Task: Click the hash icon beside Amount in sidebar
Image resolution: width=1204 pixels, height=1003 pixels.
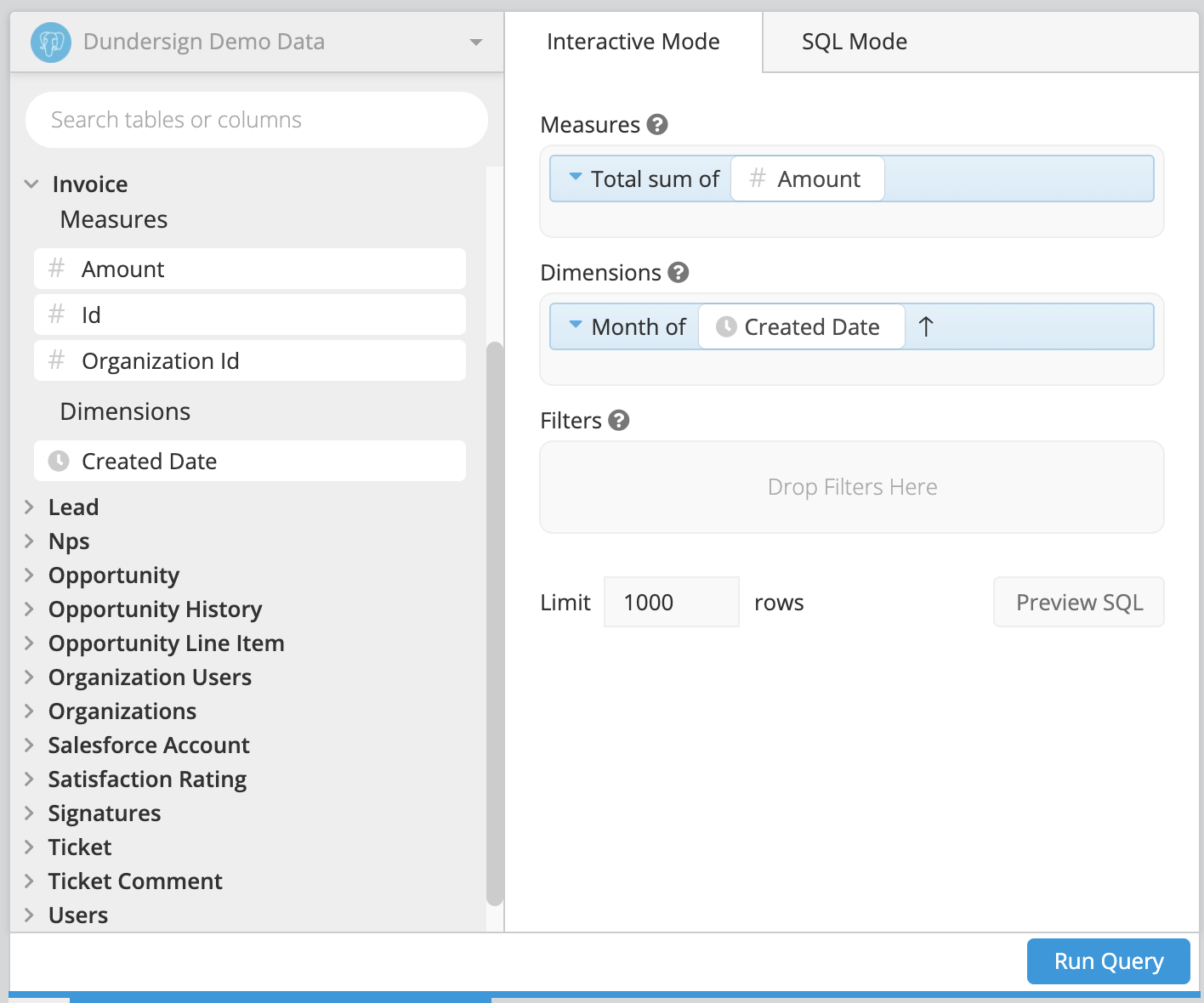Action: click(x=56, y=269)
